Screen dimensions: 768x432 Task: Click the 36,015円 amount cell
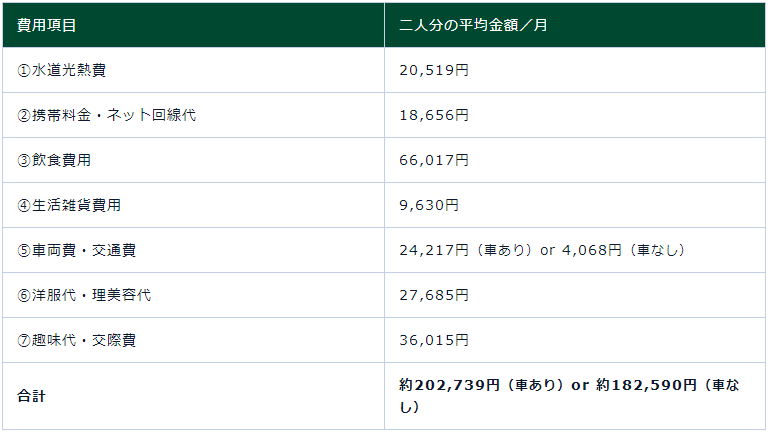(x=433, y=340)
